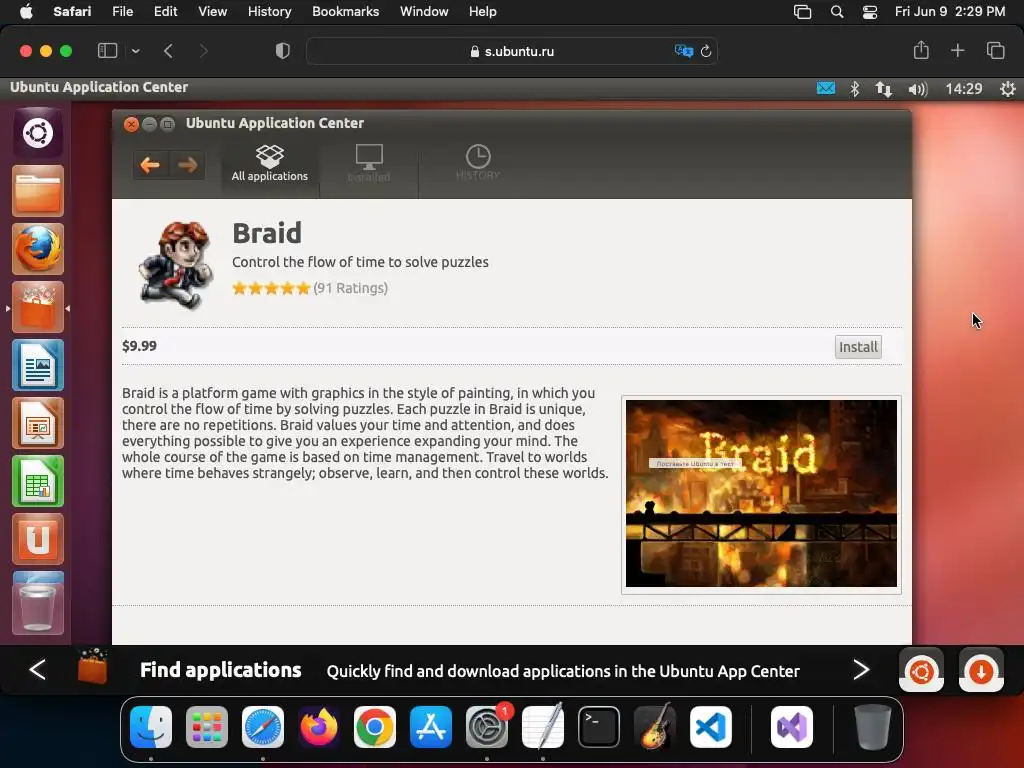
Task: Open the Safari Window menu
Action: click(x=424, y=12)
